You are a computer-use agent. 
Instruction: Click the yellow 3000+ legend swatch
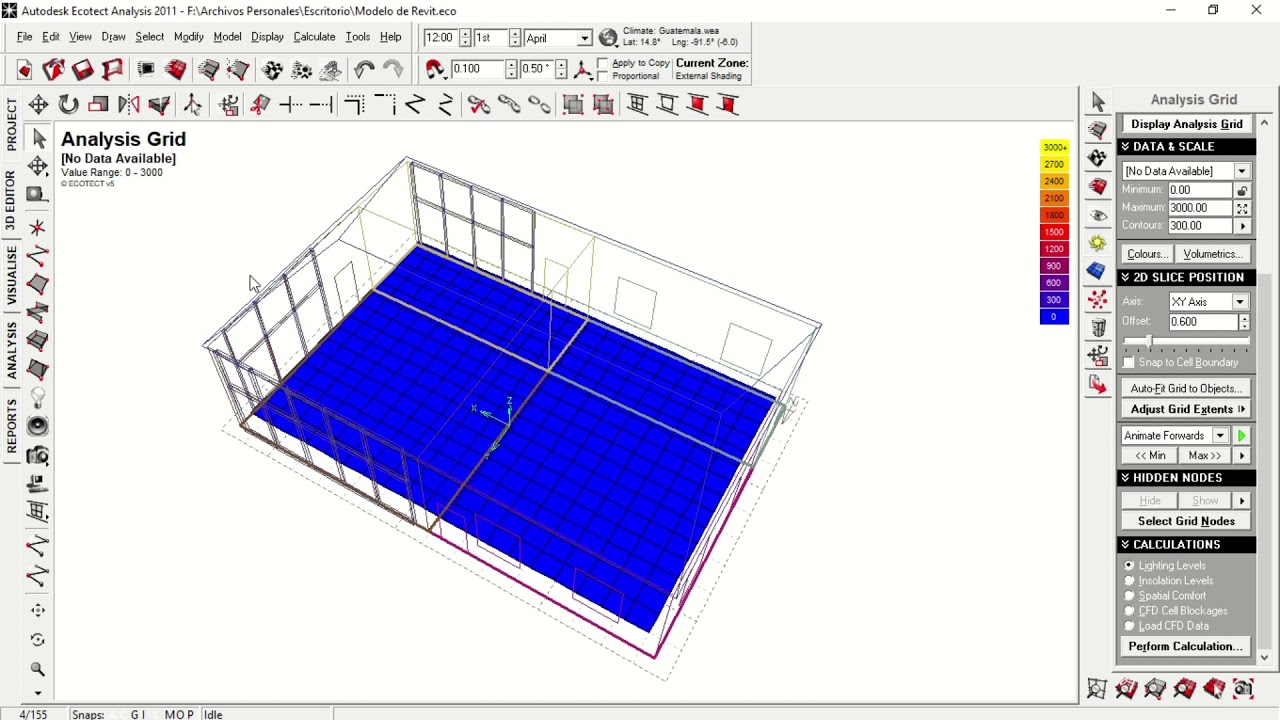1054,148
